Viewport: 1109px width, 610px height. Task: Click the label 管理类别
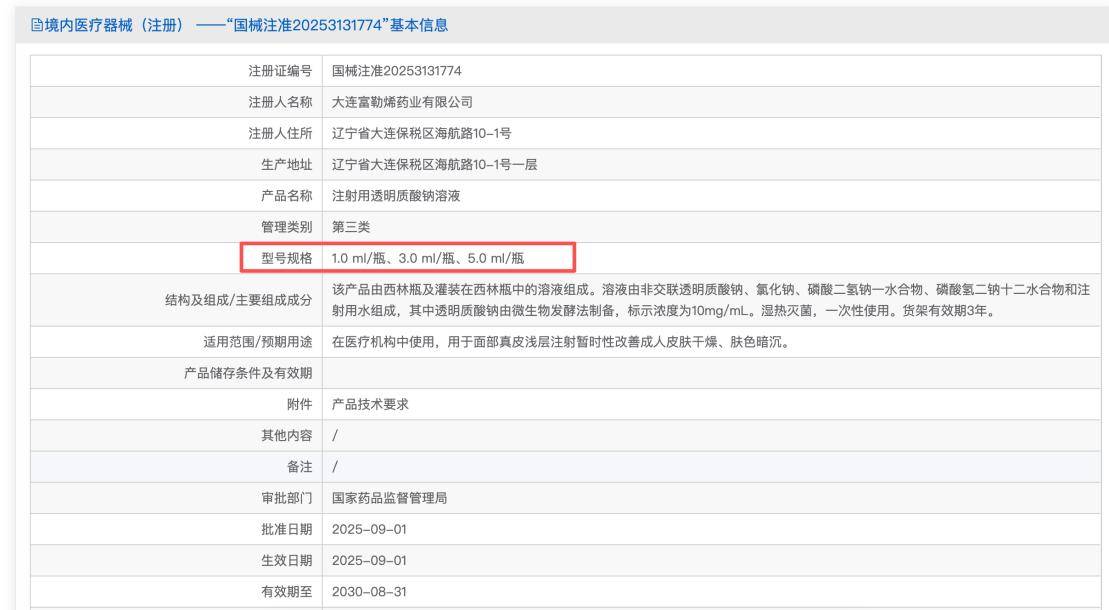click(286, 226)
